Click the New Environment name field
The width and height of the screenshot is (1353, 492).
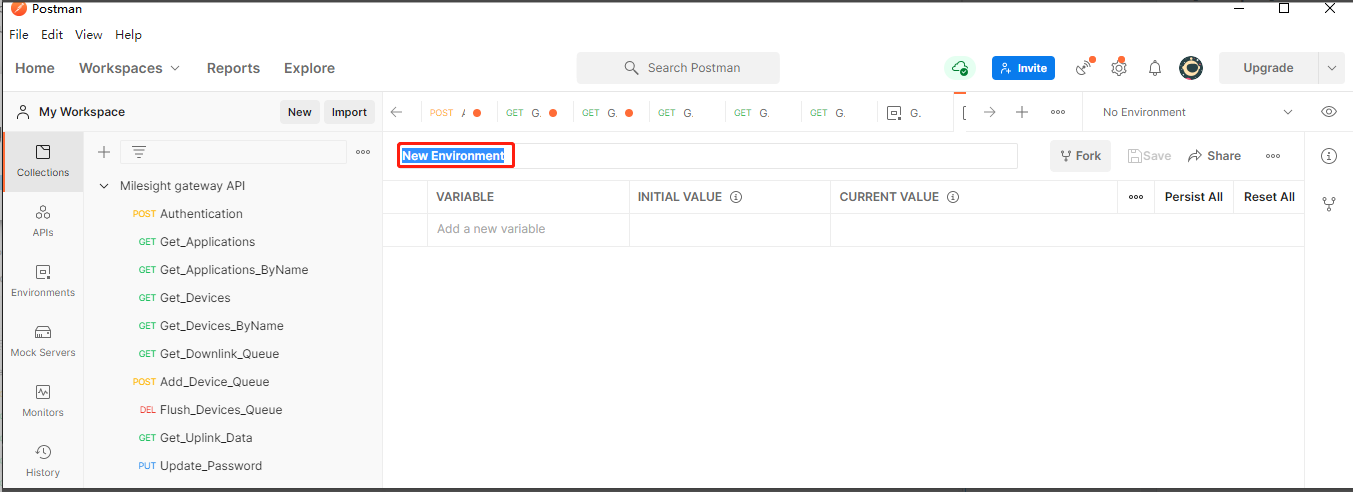tap(708, 156)
